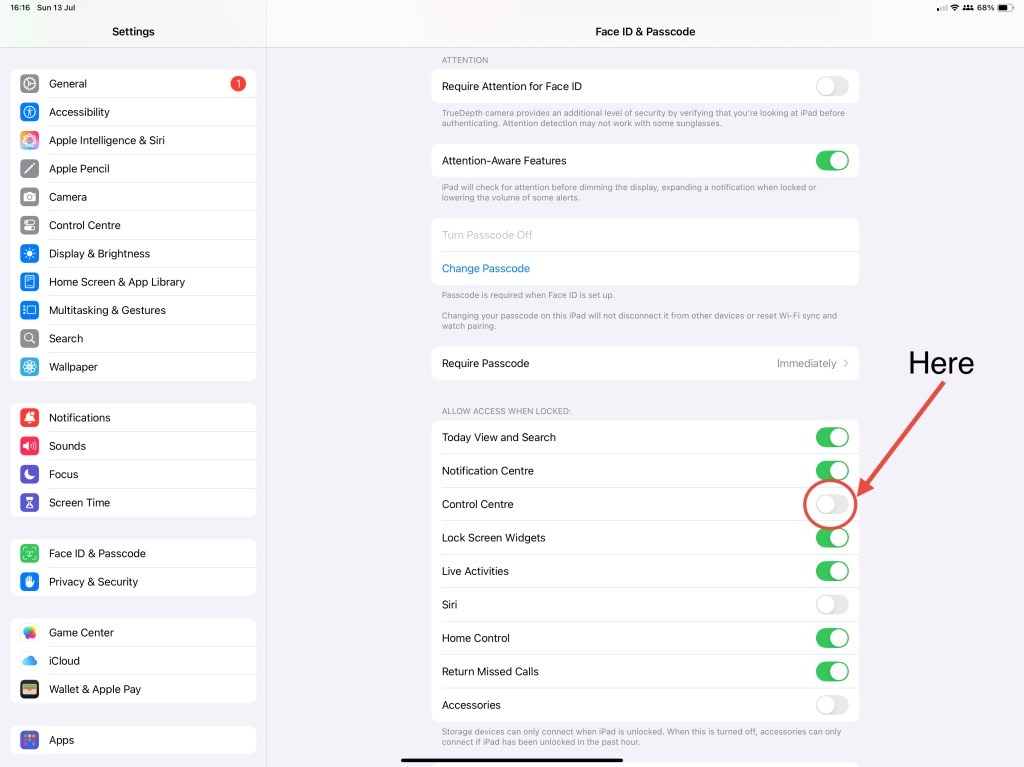The height and width of the screenshot is (767, 1024).
Task: Open the Game Center icon
Action: [30, 633]
